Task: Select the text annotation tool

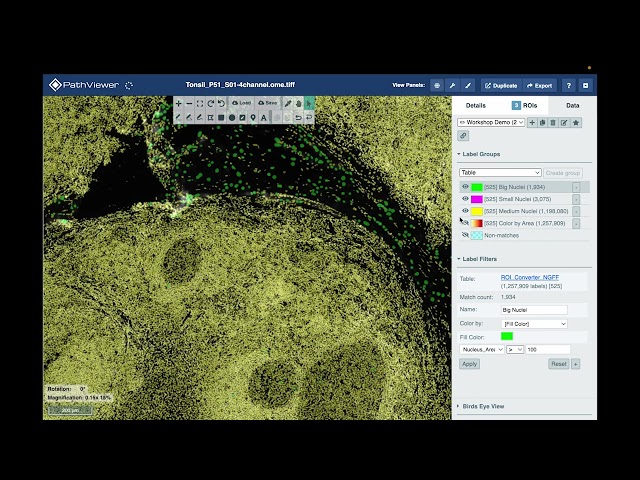Action: click(264, 118)
